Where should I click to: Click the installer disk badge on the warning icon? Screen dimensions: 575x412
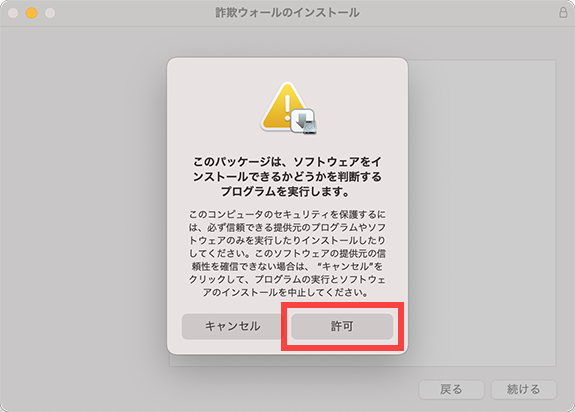click(x=304, y=121)
